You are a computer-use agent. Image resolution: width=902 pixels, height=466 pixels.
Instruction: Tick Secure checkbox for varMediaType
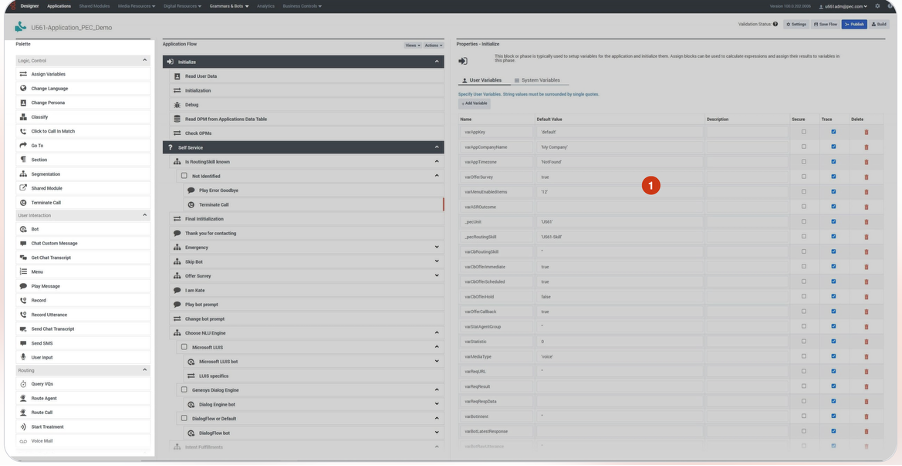point(804,356)
